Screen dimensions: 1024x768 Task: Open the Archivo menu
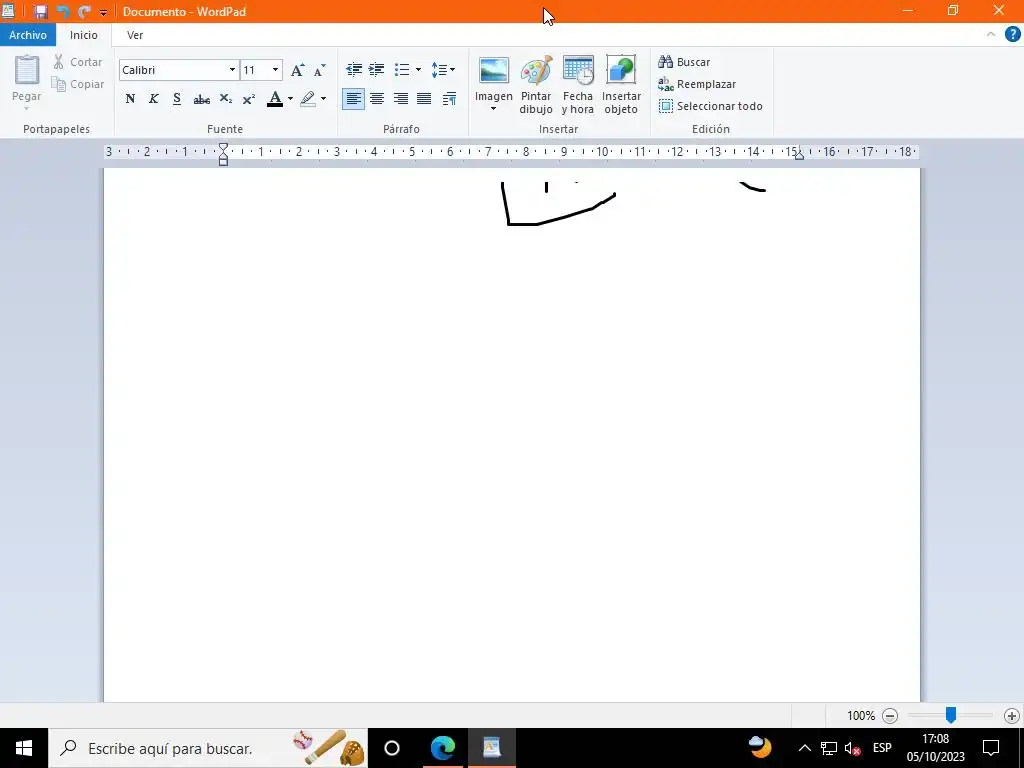click(28, 35)
